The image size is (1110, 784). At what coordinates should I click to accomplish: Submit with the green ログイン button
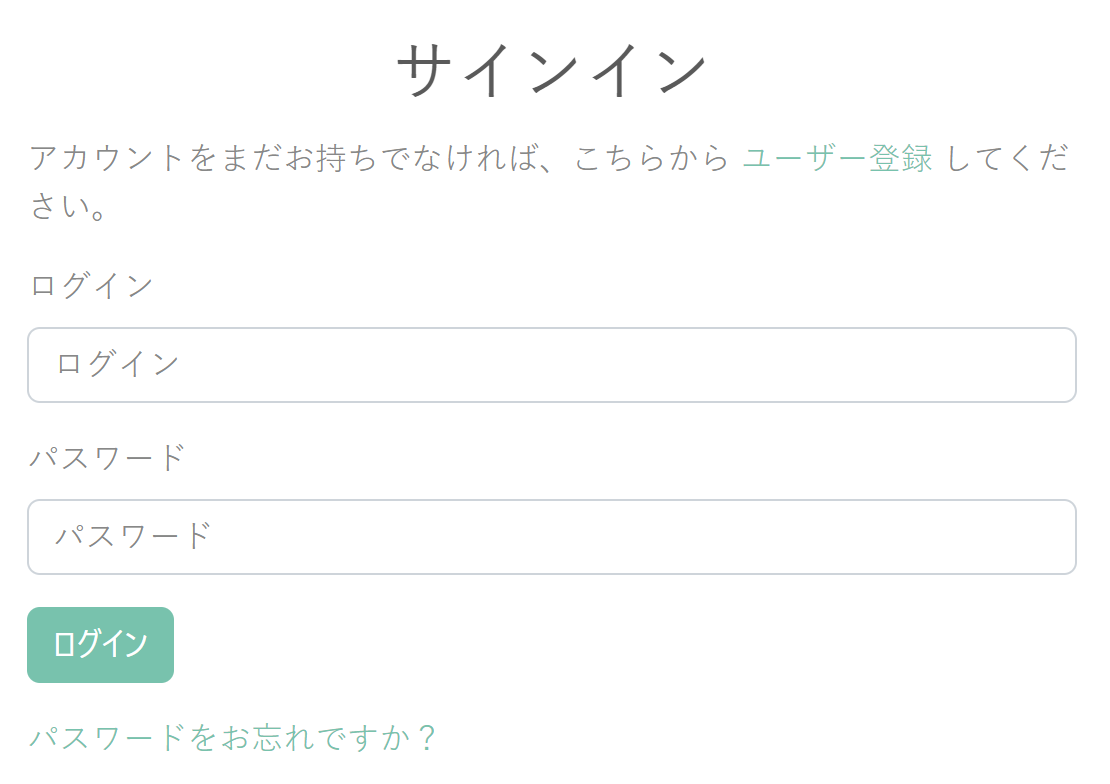101,644
